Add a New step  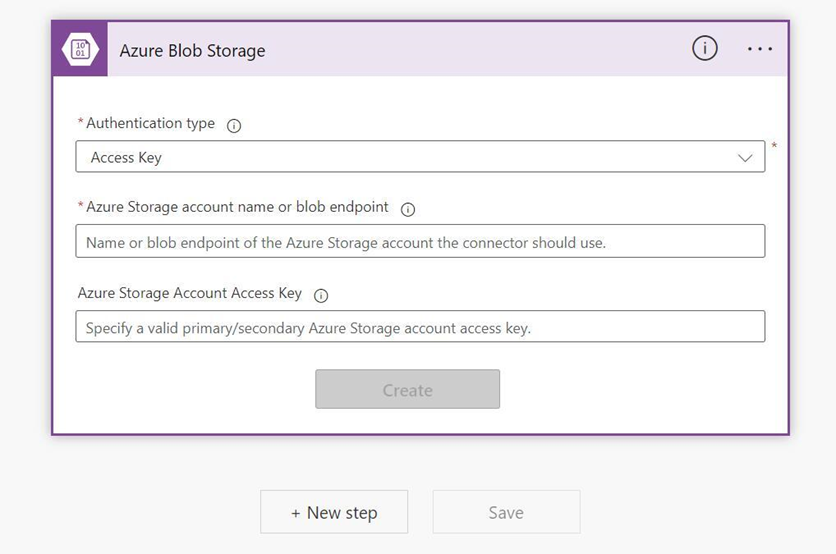tap(334, 512)
